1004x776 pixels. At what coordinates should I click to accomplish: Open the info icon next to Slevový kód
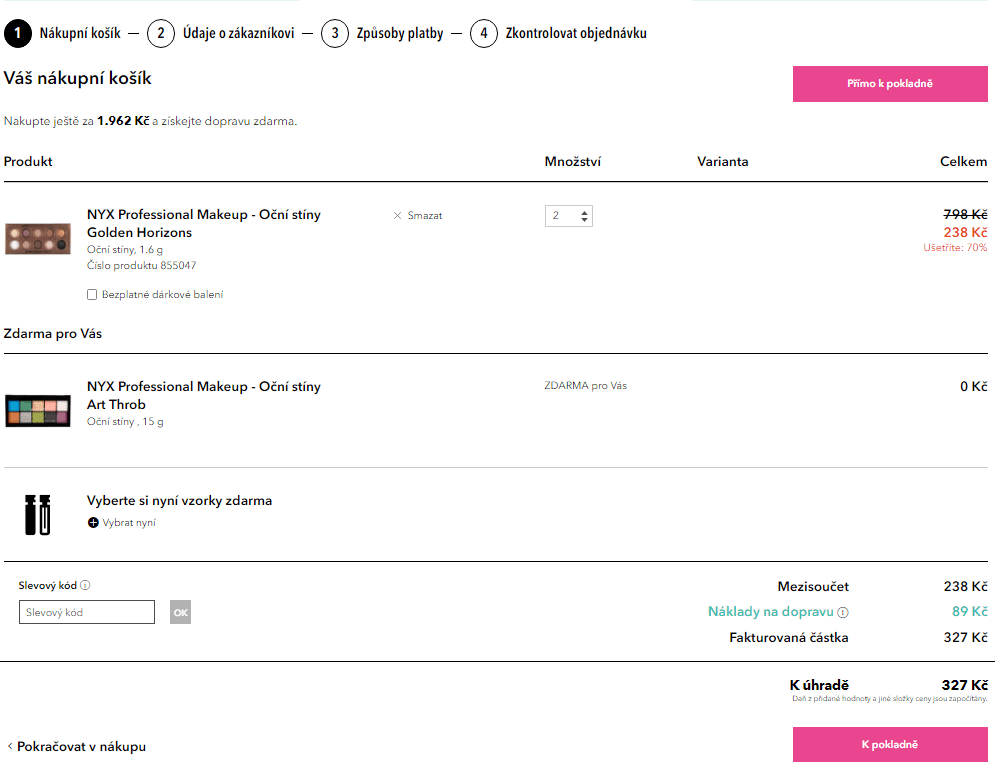point(85,585)
